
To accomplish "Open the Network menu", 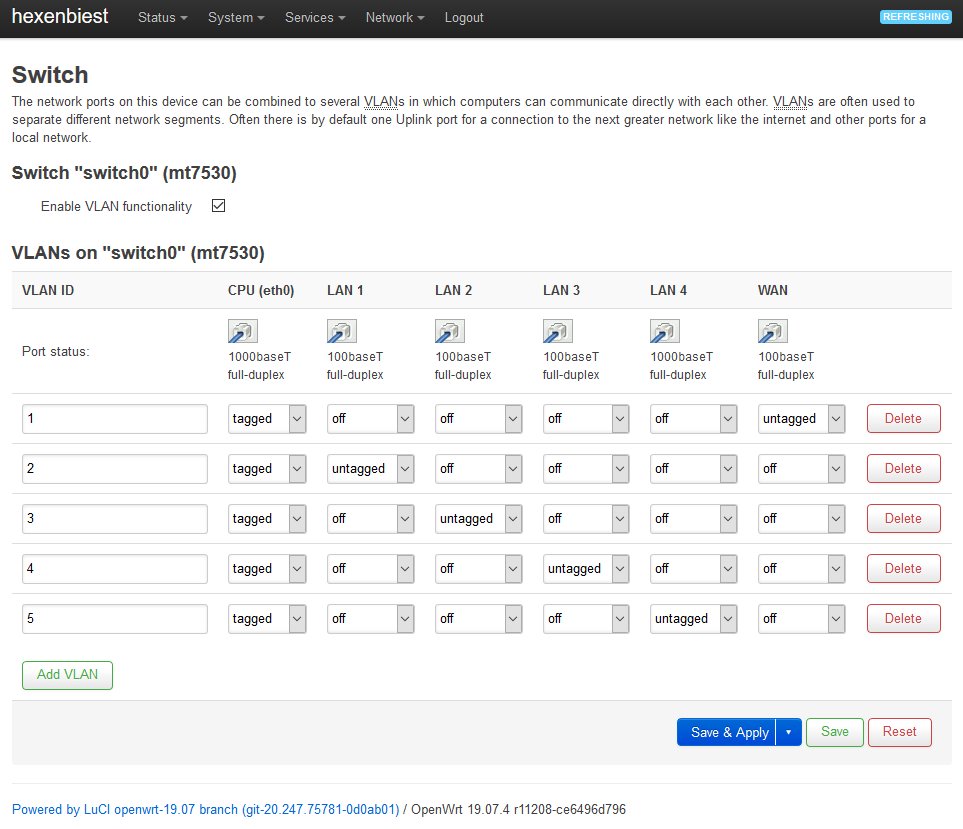I will click(x=395, y=18).
